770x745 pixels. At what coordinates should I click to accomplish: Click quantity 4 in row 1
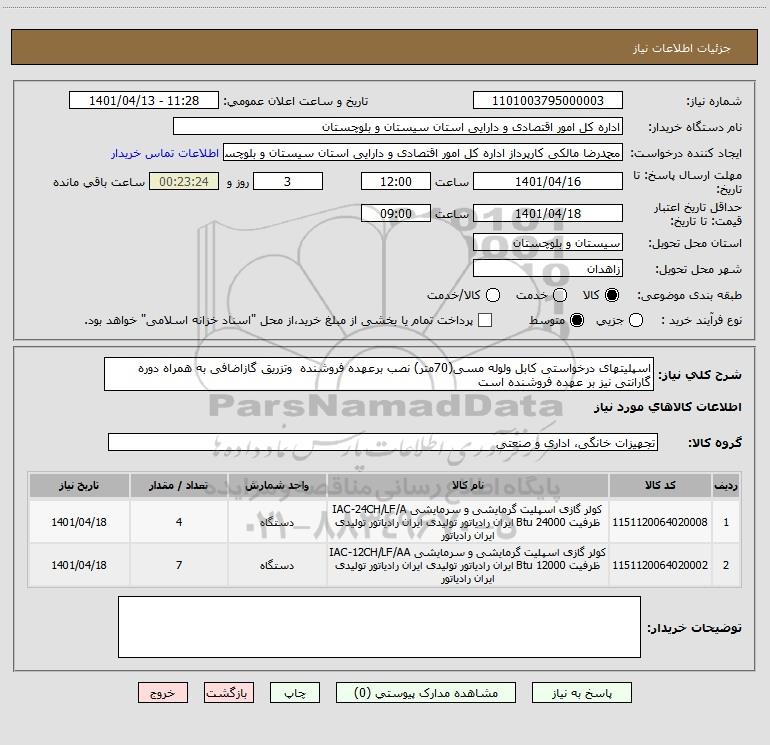(x=179, y=522)
